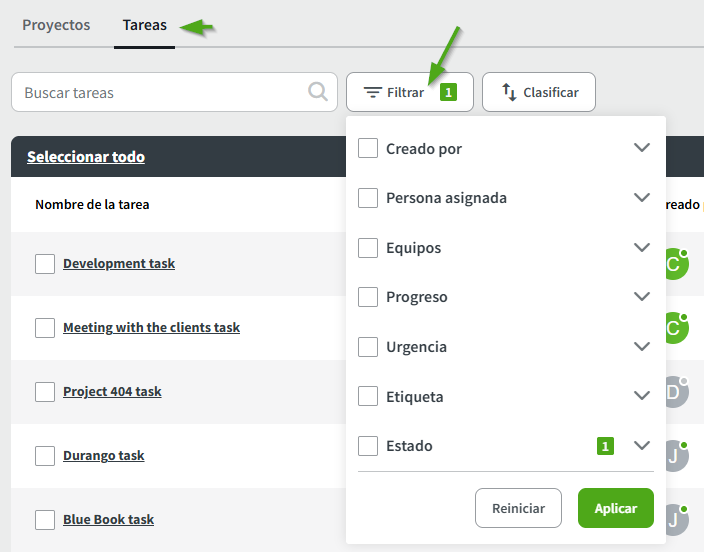This screenshot has height=552, width=704.
Task: Check the Creado por filter checkbox
Action: click(x=368, y=149)
